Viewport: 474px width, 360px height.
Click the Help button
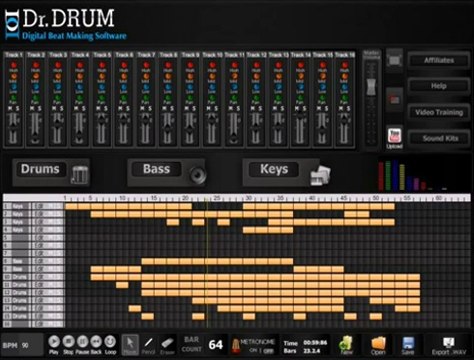(x=439, y=86)
